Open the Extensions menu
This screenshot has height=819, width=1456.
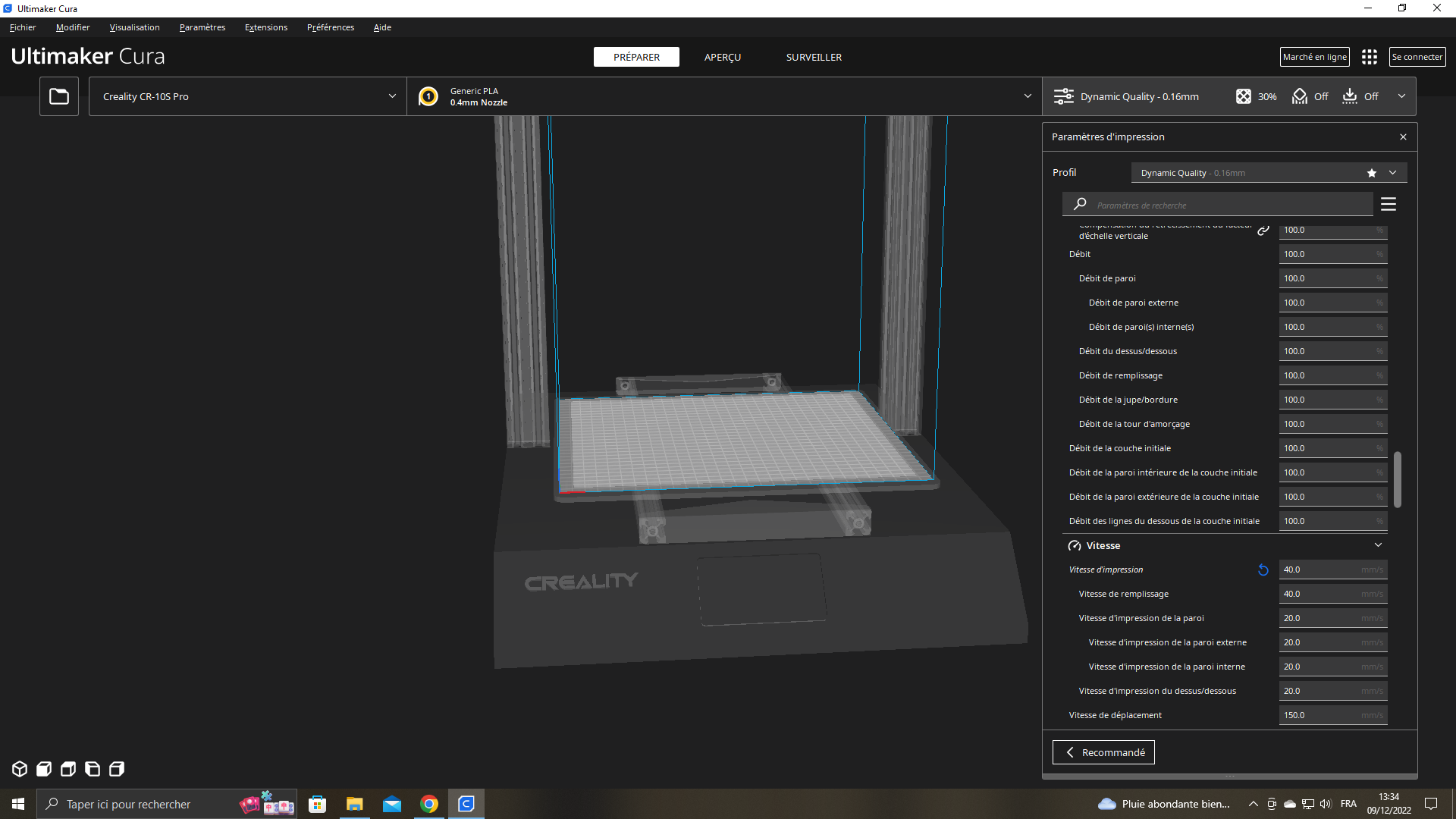tap(266, 27)
